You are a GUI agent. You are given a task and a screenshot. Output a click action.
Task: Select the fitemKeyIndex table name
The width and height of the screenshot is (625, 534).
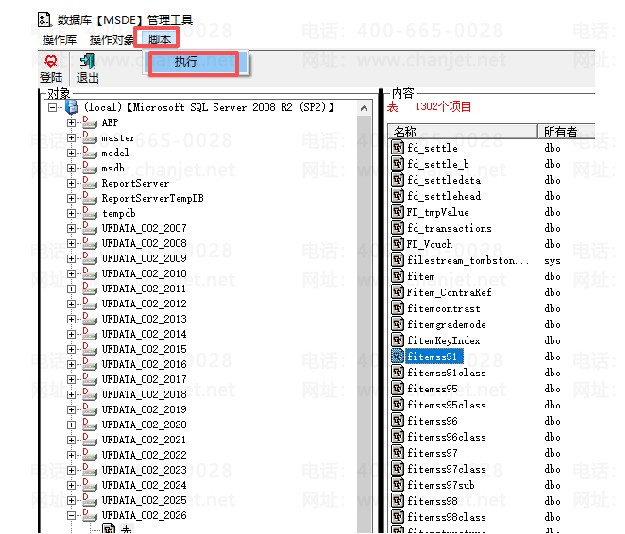[x=443, y=340]
